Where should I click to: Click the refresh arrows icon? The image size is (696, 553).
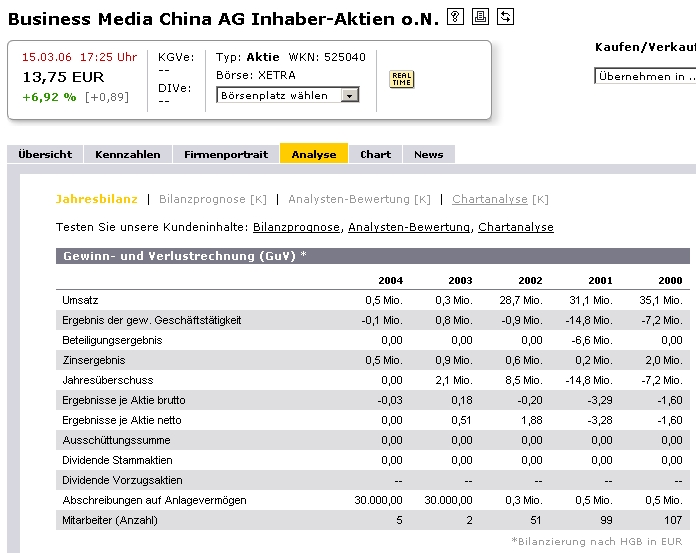pyautogui.click(x=505, y=16)
